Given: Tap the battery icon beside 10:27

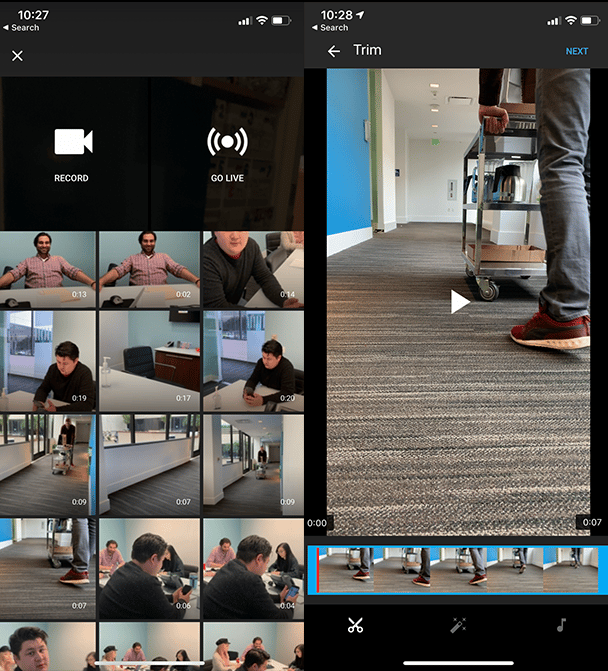Looking at the screenshot, I should (281, 20).
